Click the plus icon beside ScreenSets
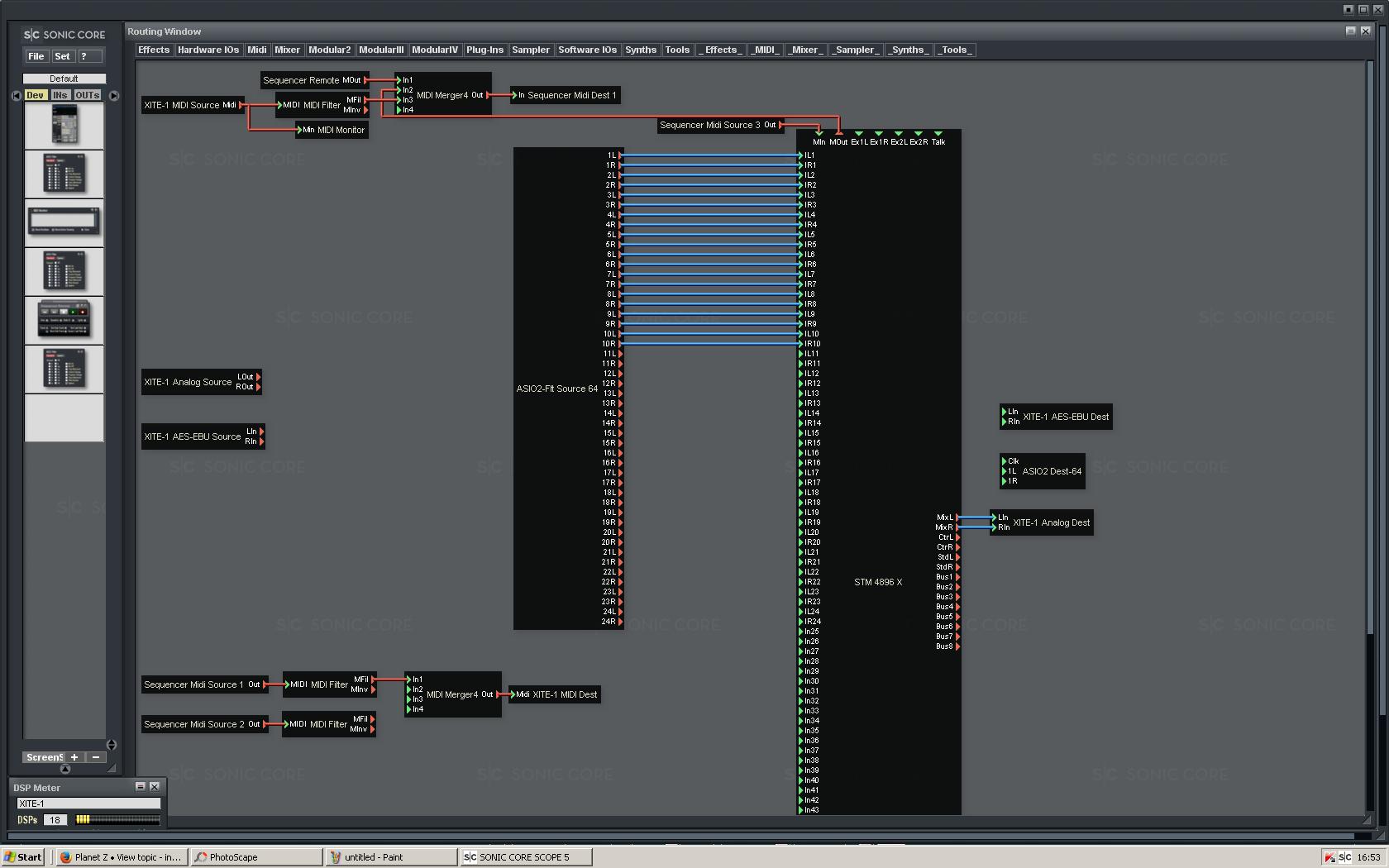Screen dimensions: 1389x868 pos(74,757)
